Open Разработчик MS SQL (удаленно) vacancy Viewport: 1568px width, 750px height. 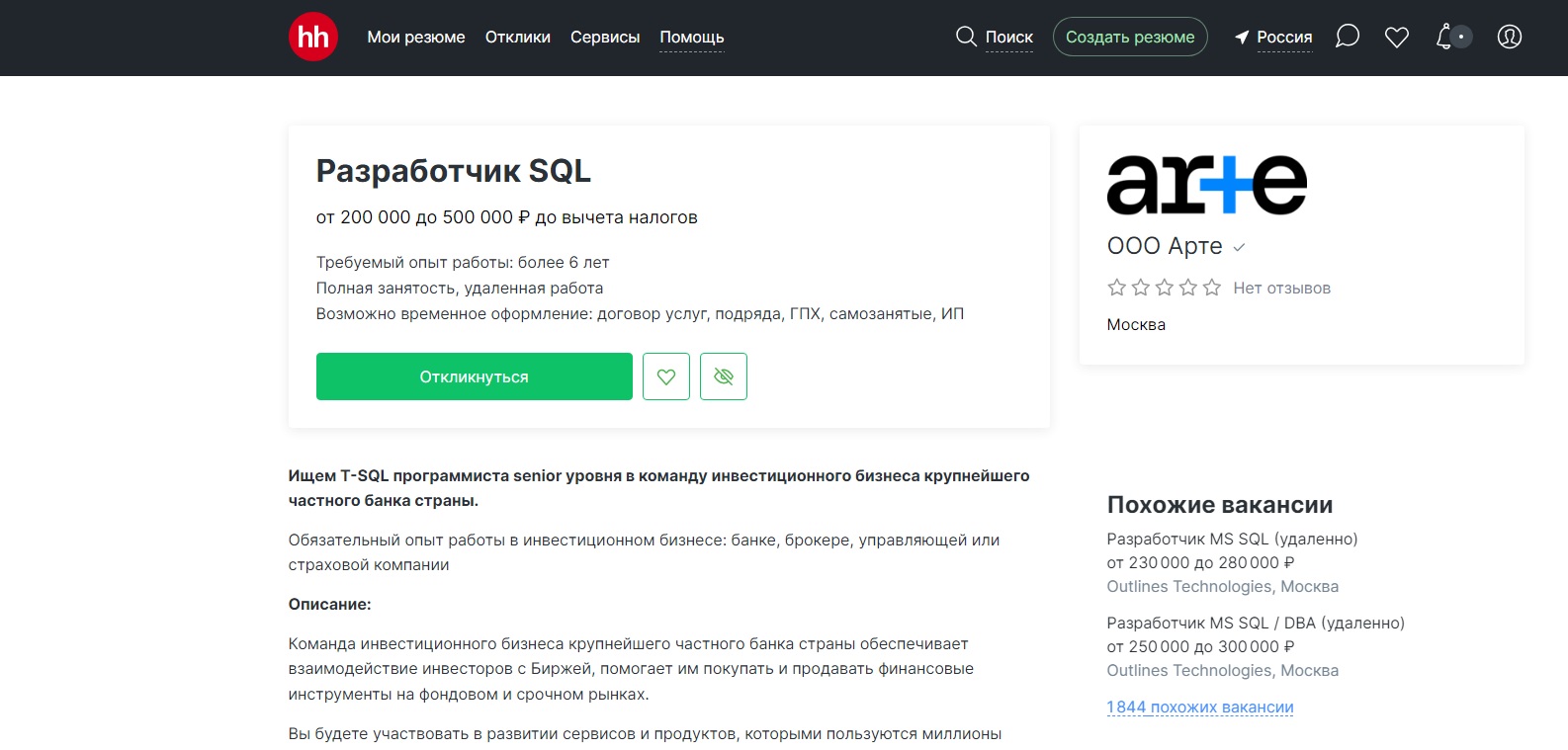[x=1232, y=540]
